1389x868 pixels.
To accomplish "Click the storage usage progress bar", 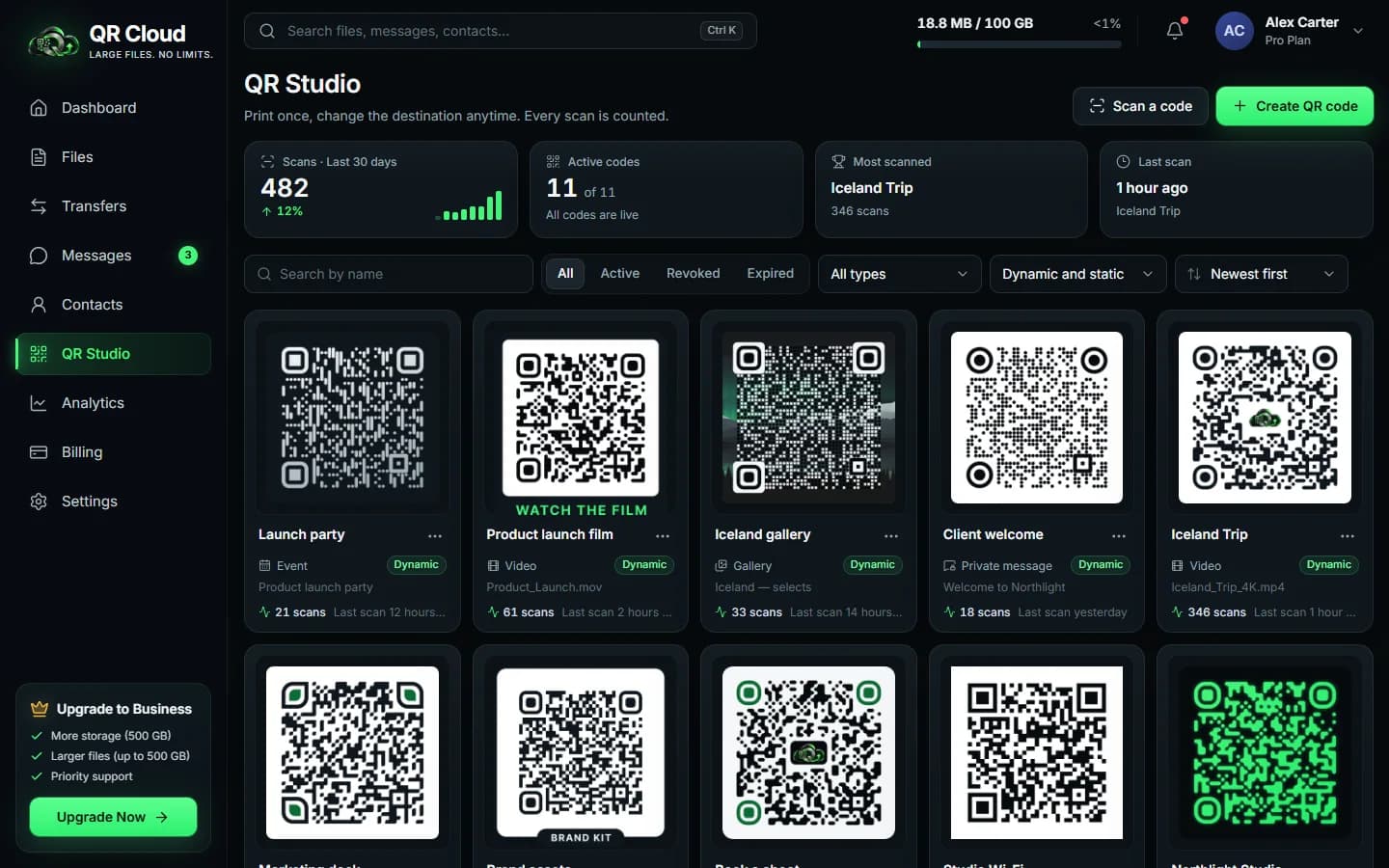I will [x=1019, y=44].
